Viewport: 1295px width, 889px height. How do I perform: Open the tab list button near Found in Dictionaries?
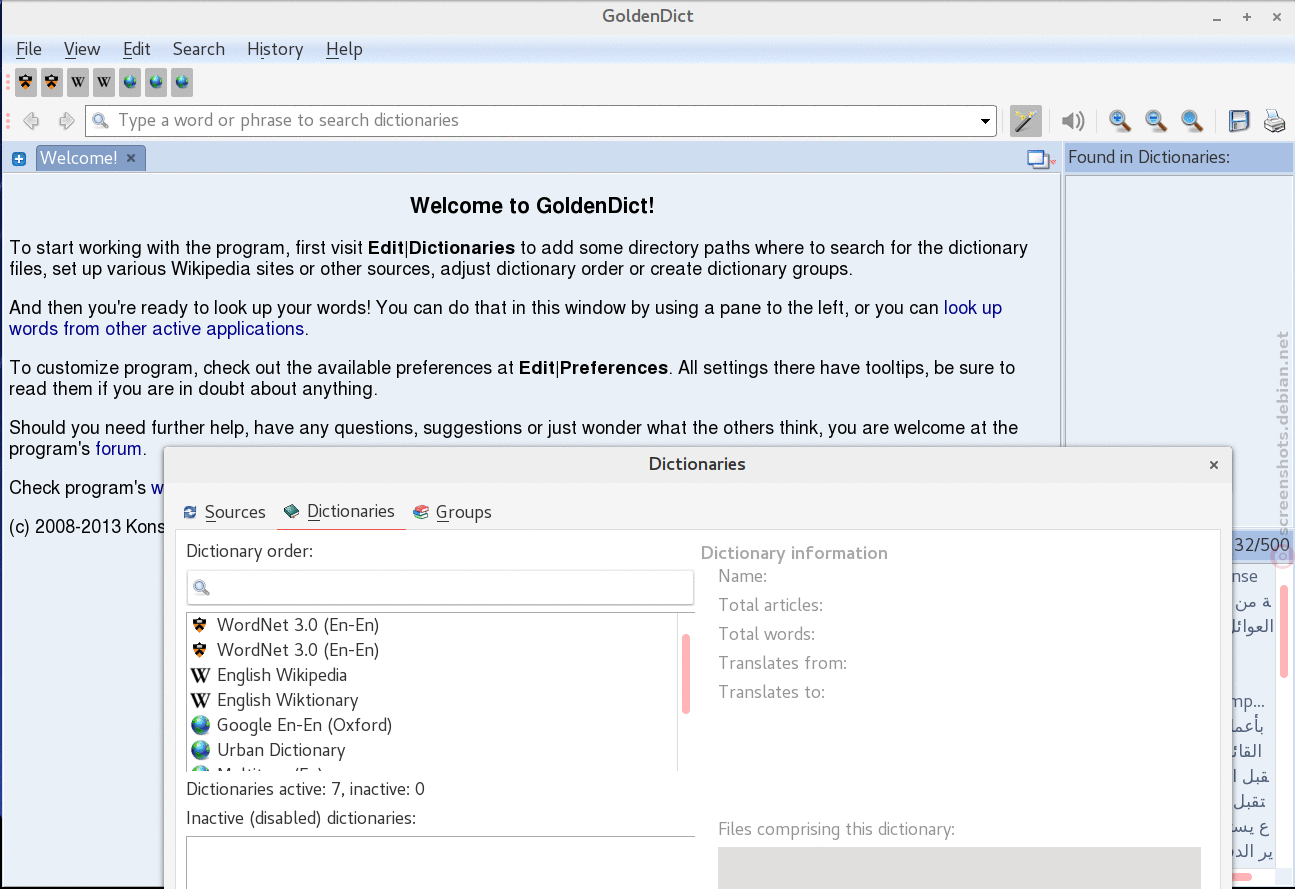click(1041, 159)
